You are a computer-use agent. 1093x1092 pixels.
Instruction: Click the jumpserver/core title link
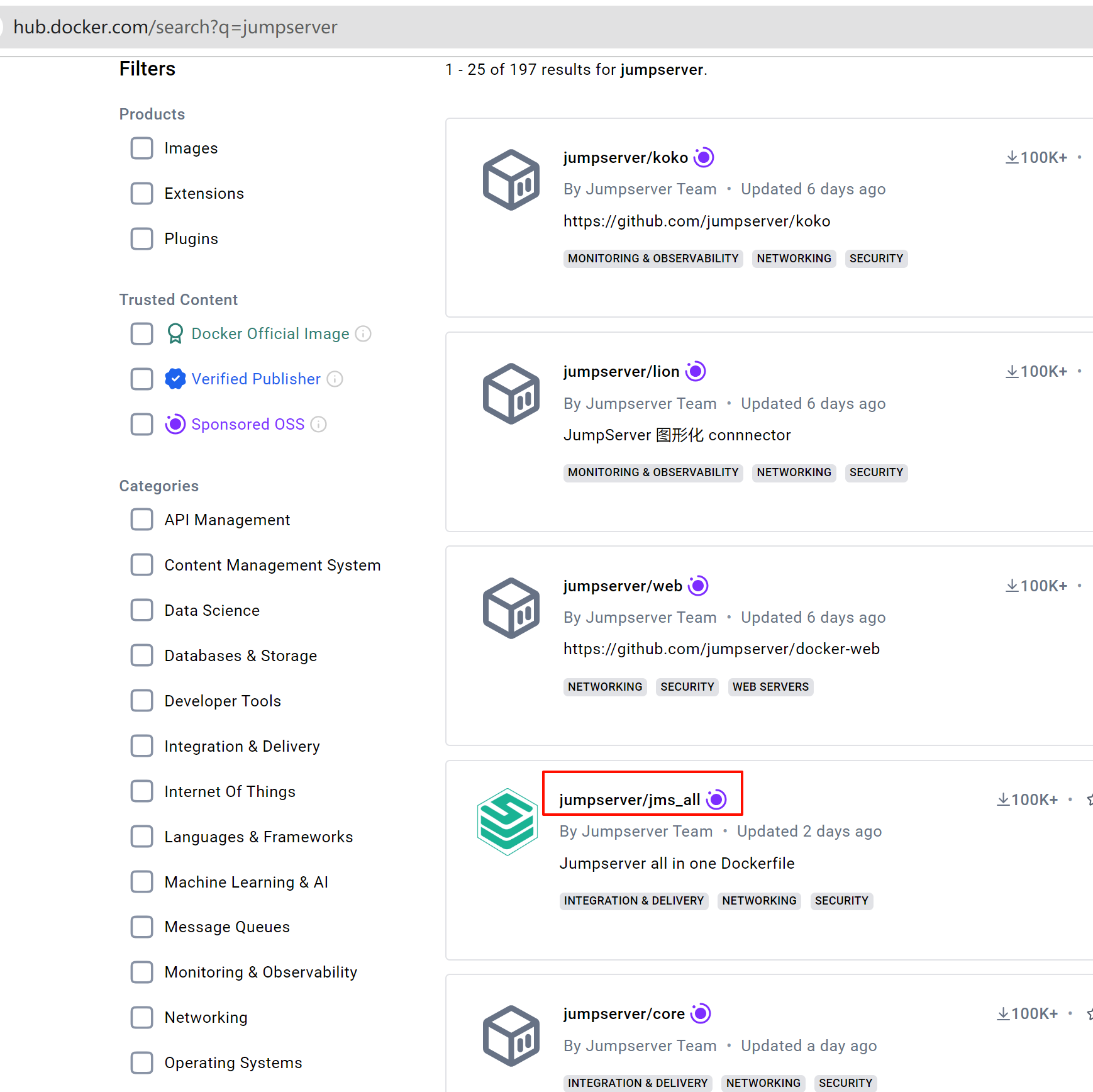click(x=624, y=1014)
